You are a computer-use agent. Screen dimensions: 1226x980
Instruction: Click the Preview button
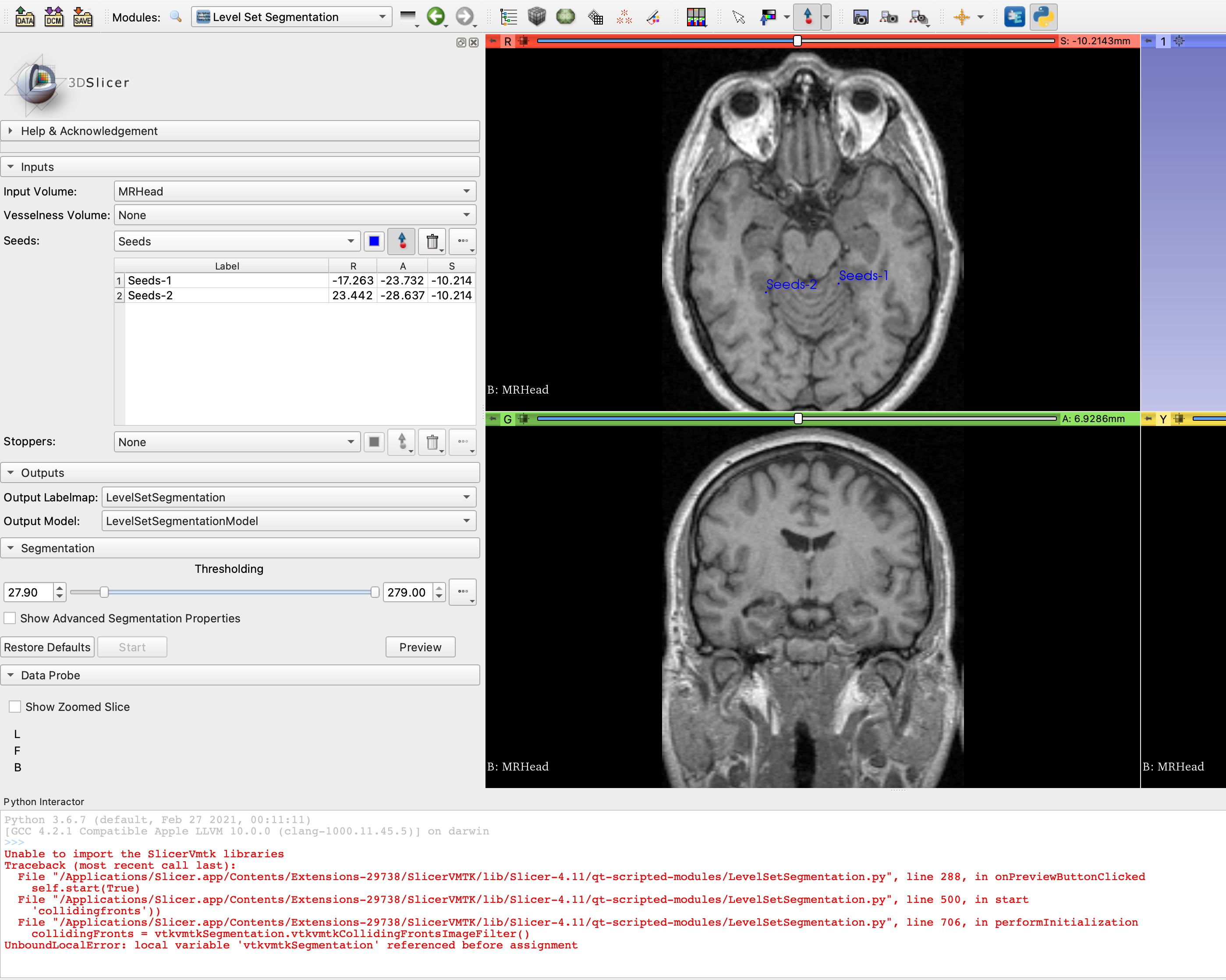[420, 647]
